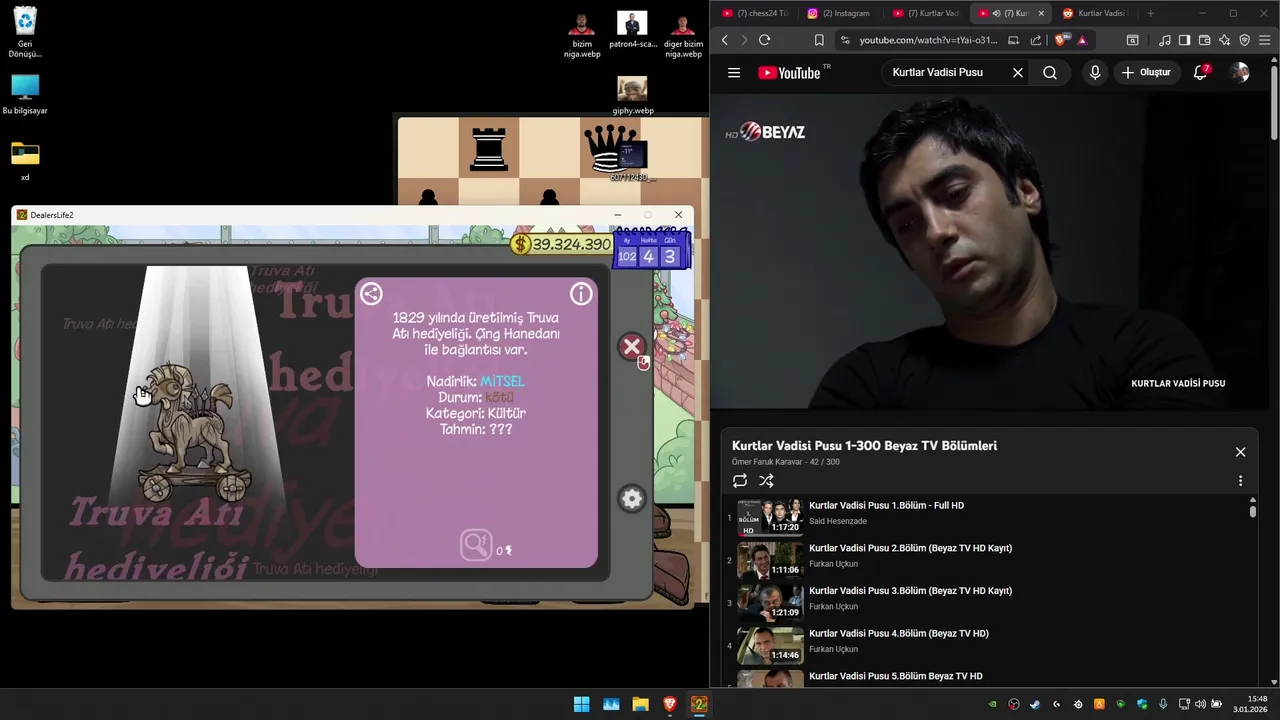
Task: Open volume control in system tray
Action: pyautogui.click(x=1200, y=704)
